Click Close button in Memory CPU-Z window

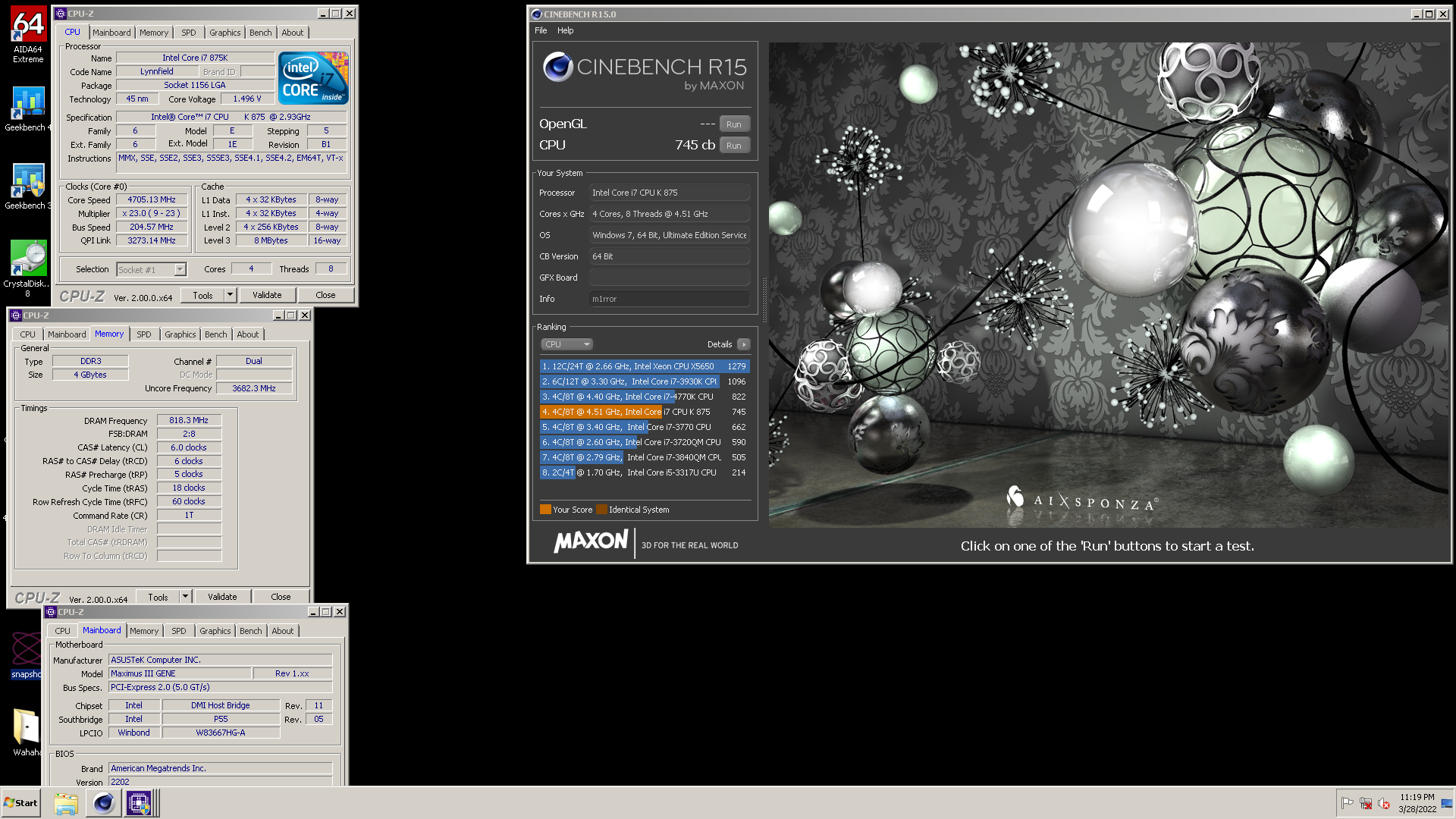pos(281,597)
